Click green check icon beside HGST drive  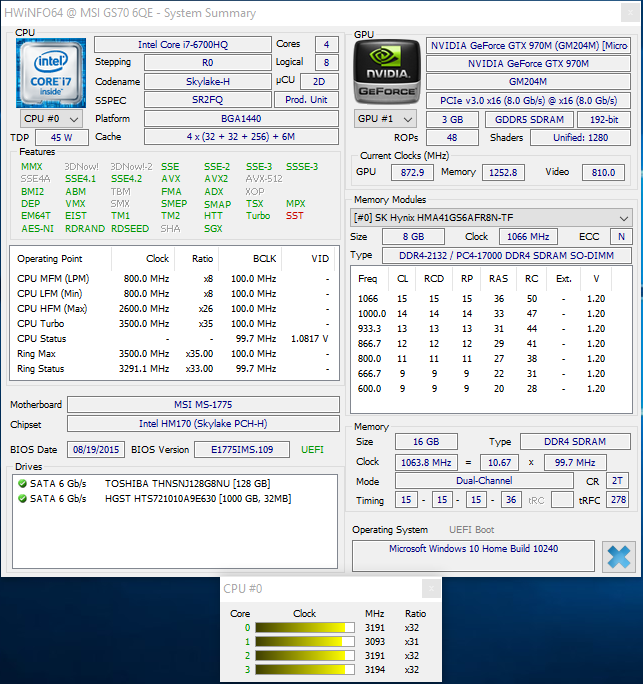(x=22, y=498)
